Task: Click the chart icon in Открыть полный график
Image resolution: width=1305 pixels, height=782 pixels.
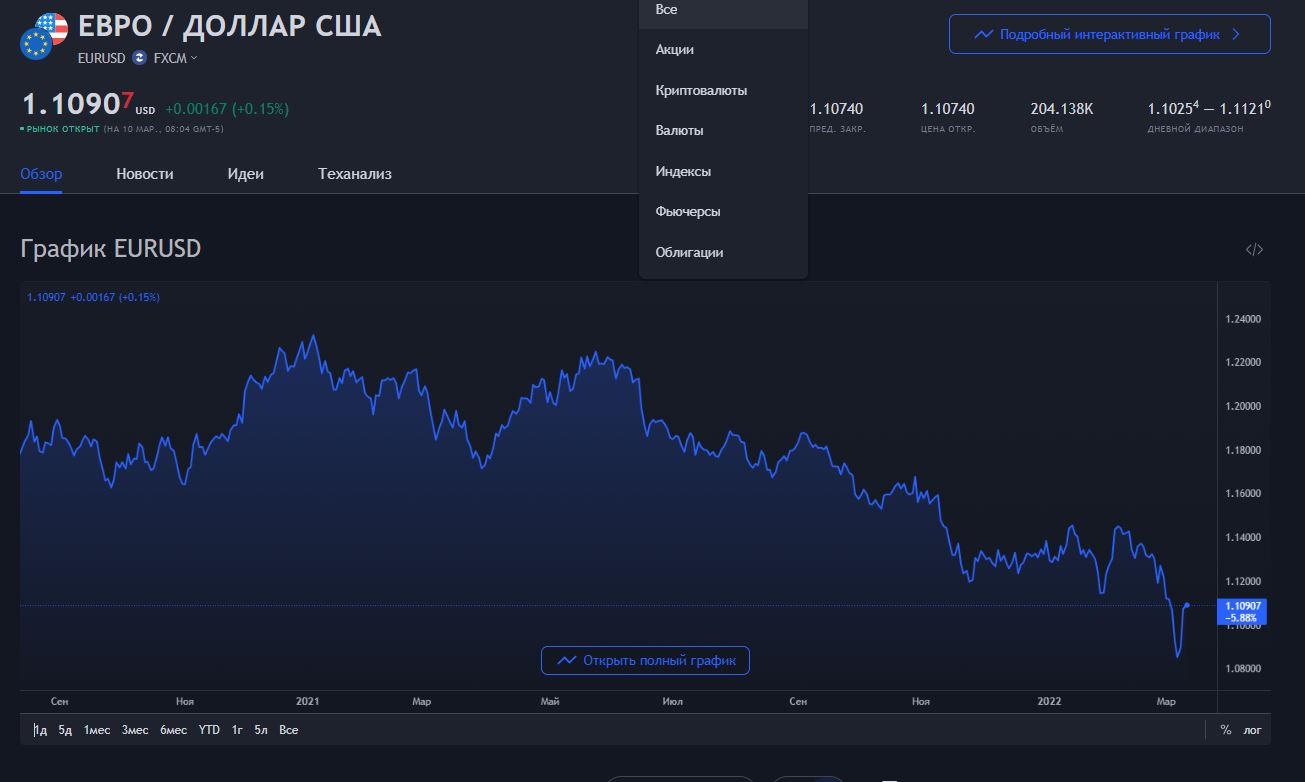Action: coord(567,661)
